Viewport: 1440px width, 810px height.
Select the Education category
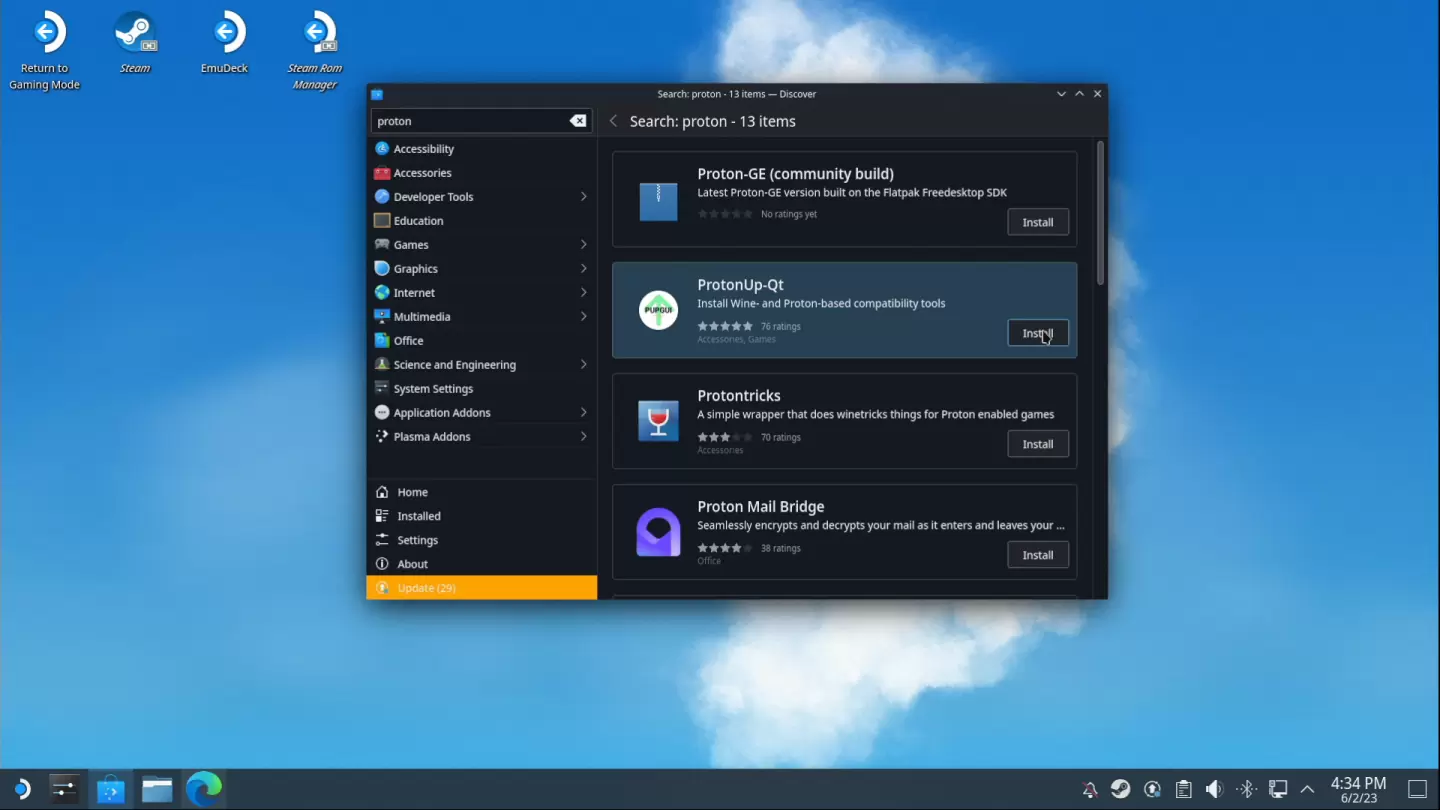pos(481,221)
